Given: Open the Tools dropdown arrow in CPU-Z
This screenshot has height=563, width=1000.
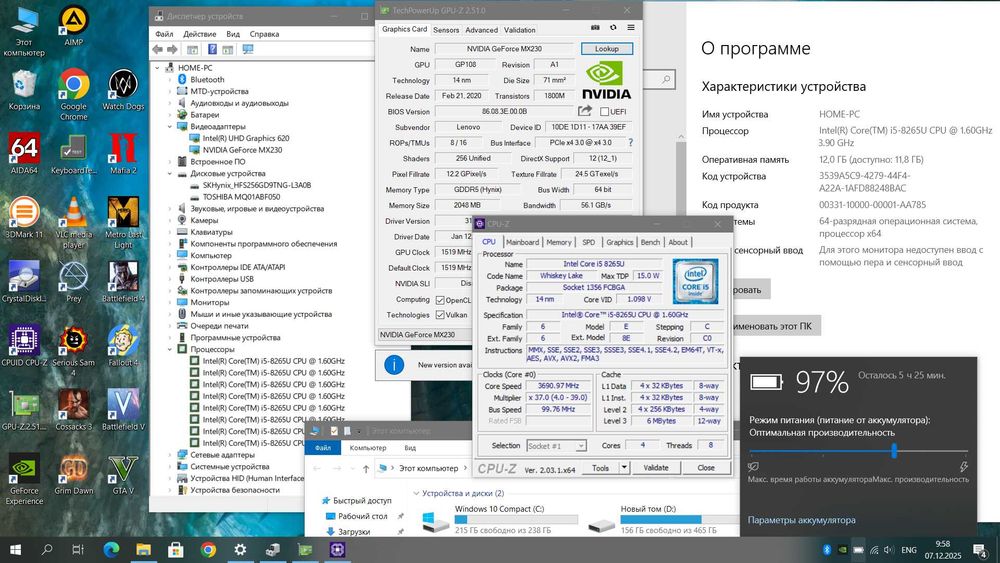Looking at the screenshot, I should point(624,468).
